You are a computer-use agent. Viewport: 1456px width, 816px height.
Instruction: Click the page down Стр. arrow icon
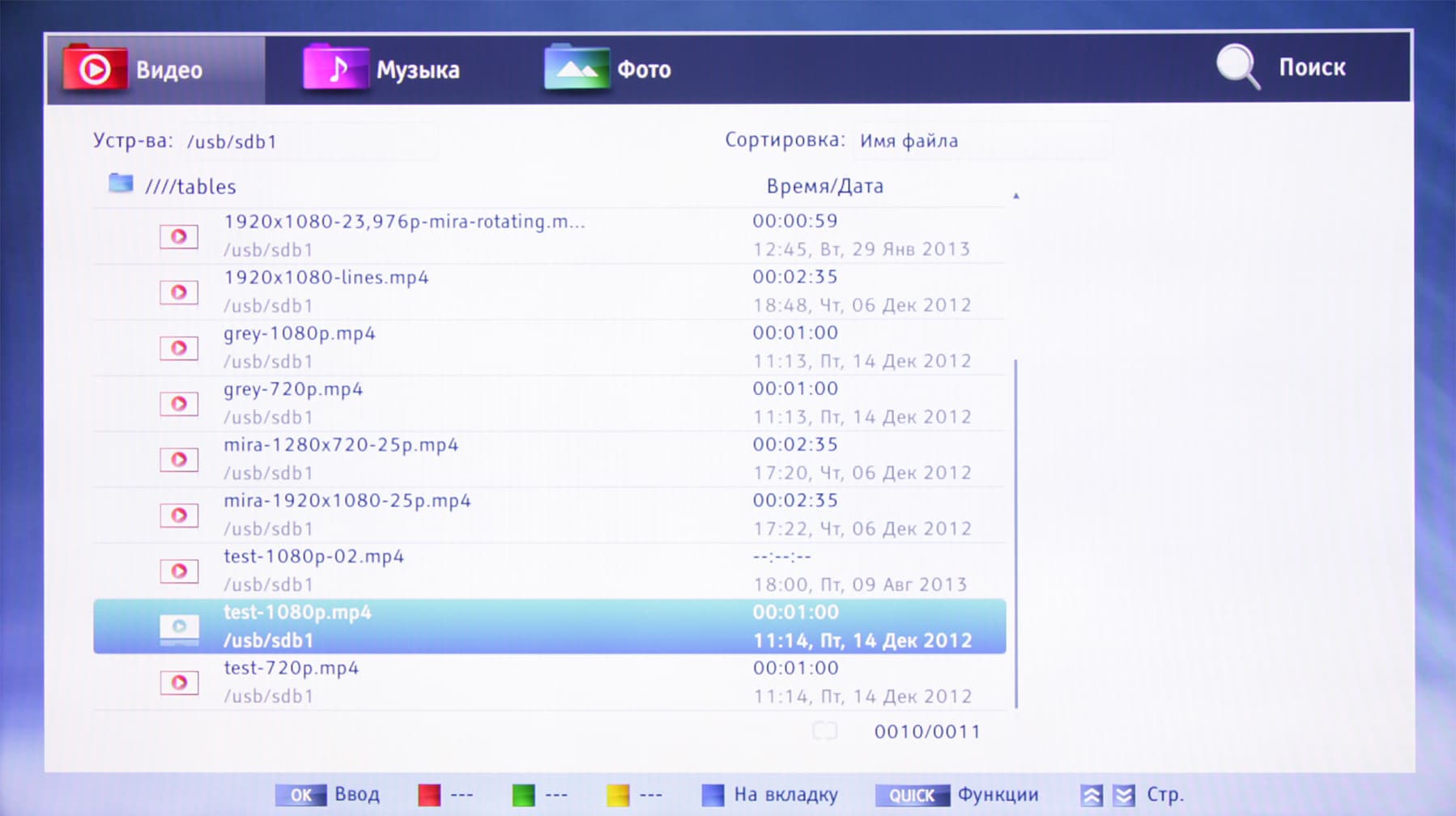click(x=1124, y=796)
